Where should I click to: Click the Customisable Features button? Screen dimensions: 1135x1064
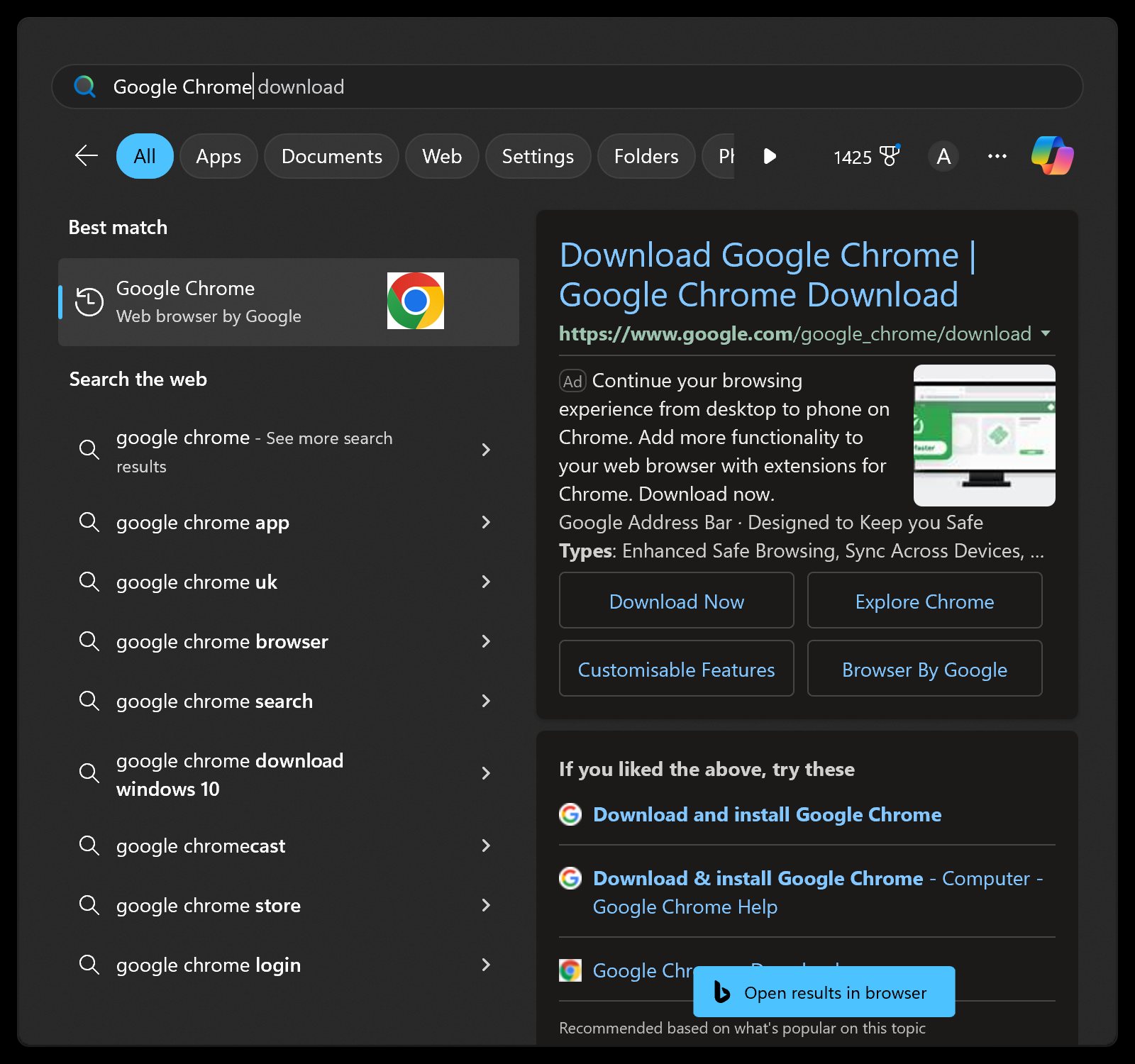click(677, 668)
